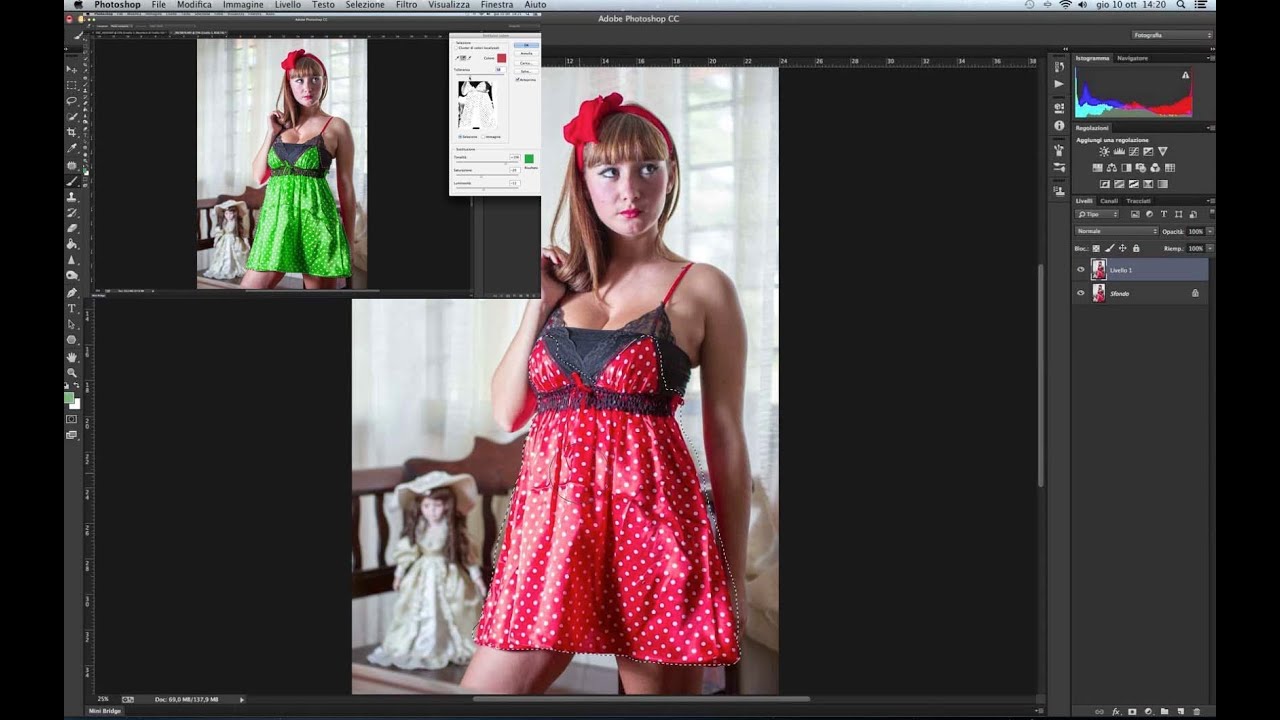Open the Apple menu

click(x=76, y=5)
